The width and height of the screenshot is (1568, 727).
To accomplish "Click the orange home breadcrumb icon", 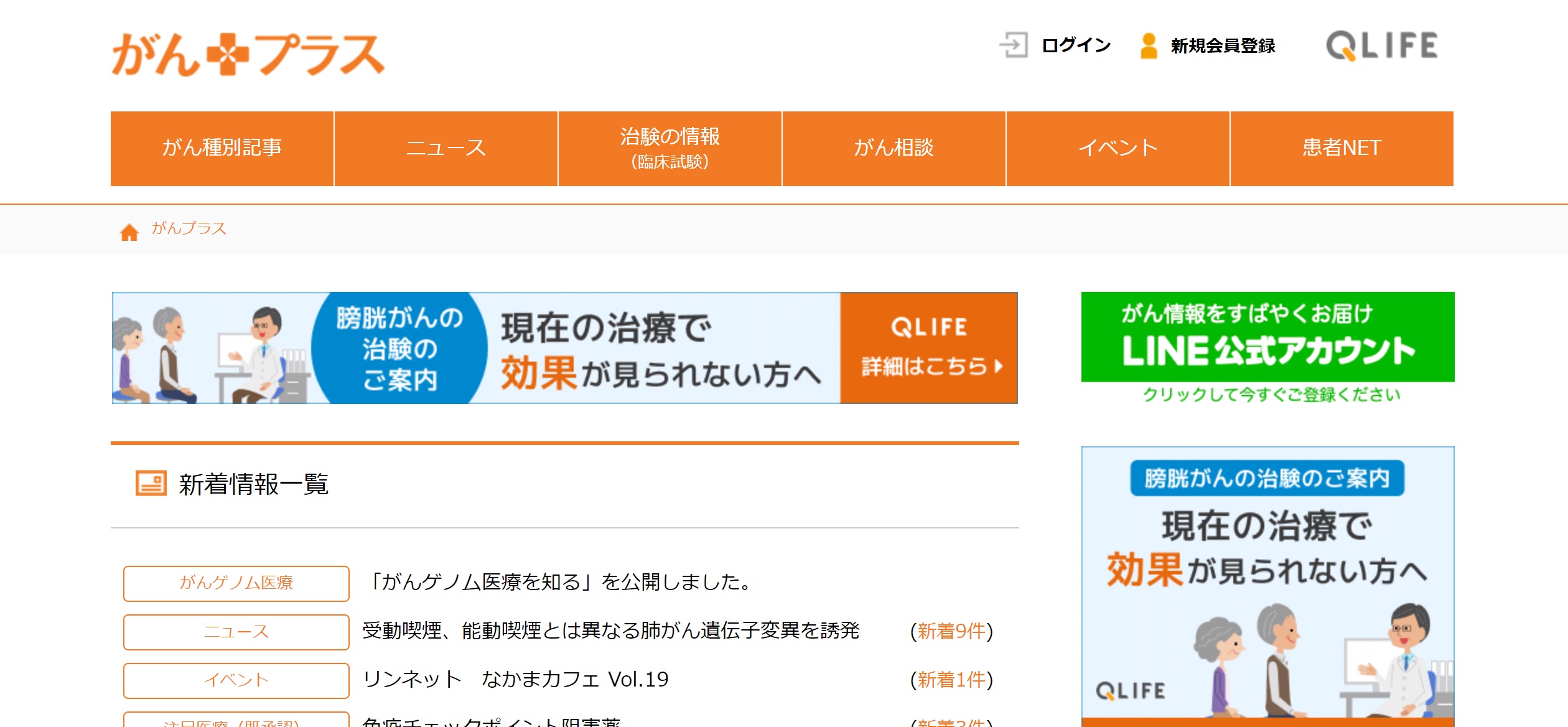I will pyautogui.click(x=129, y=232).
